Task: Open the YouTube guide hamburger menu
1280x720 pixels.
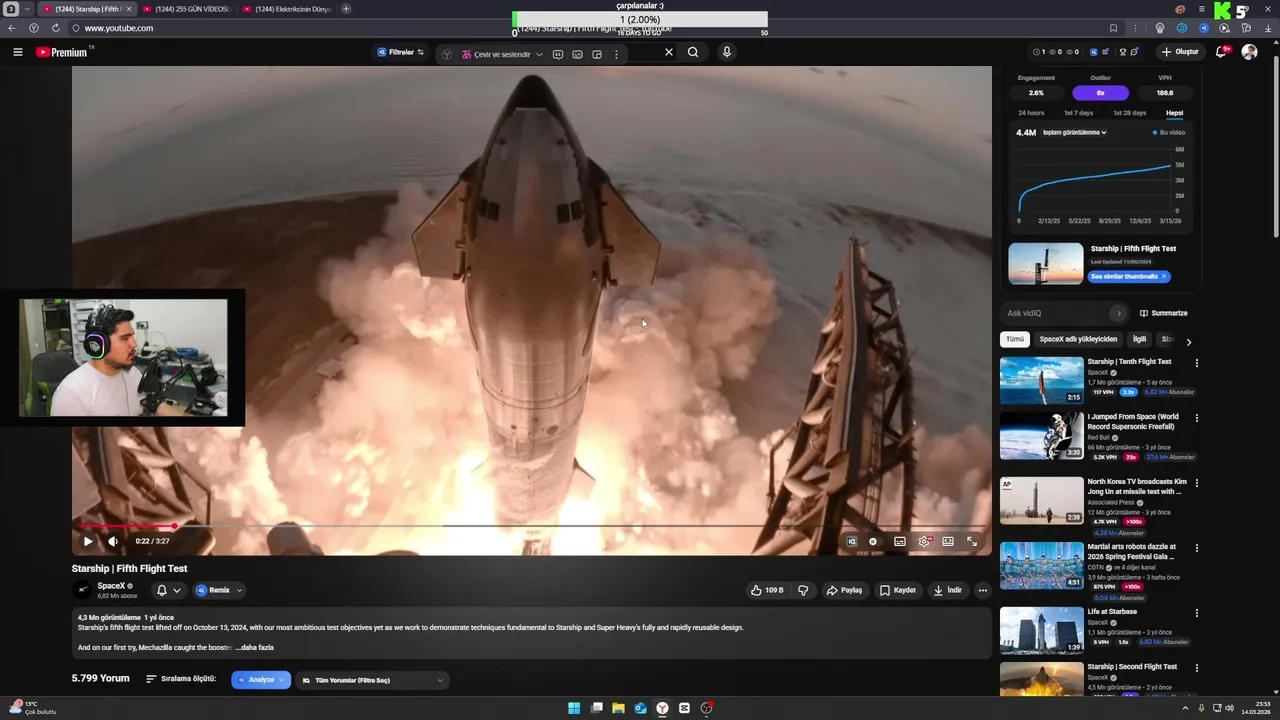Action: (18, 52)
